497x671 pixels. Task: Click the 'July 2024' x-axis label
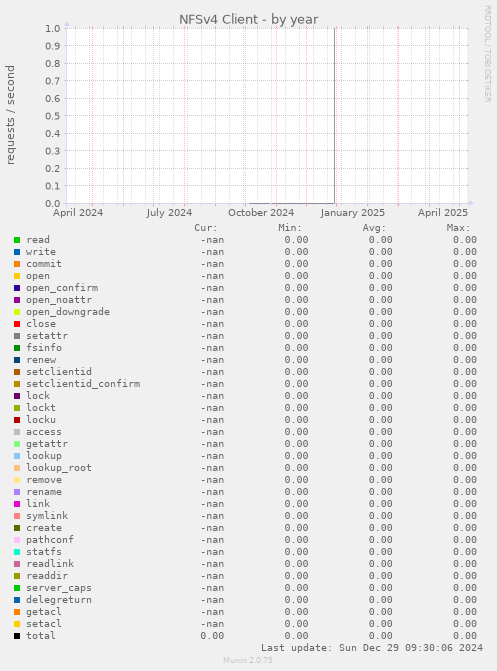tap(169, 213)
